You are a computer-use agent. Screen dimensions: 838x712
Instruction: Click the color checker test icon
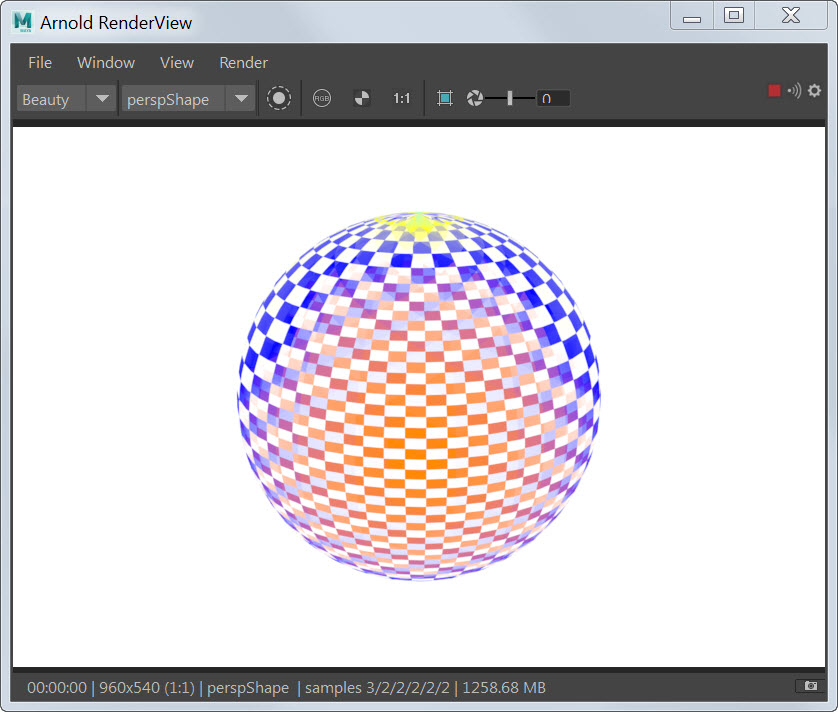(362, 98)
